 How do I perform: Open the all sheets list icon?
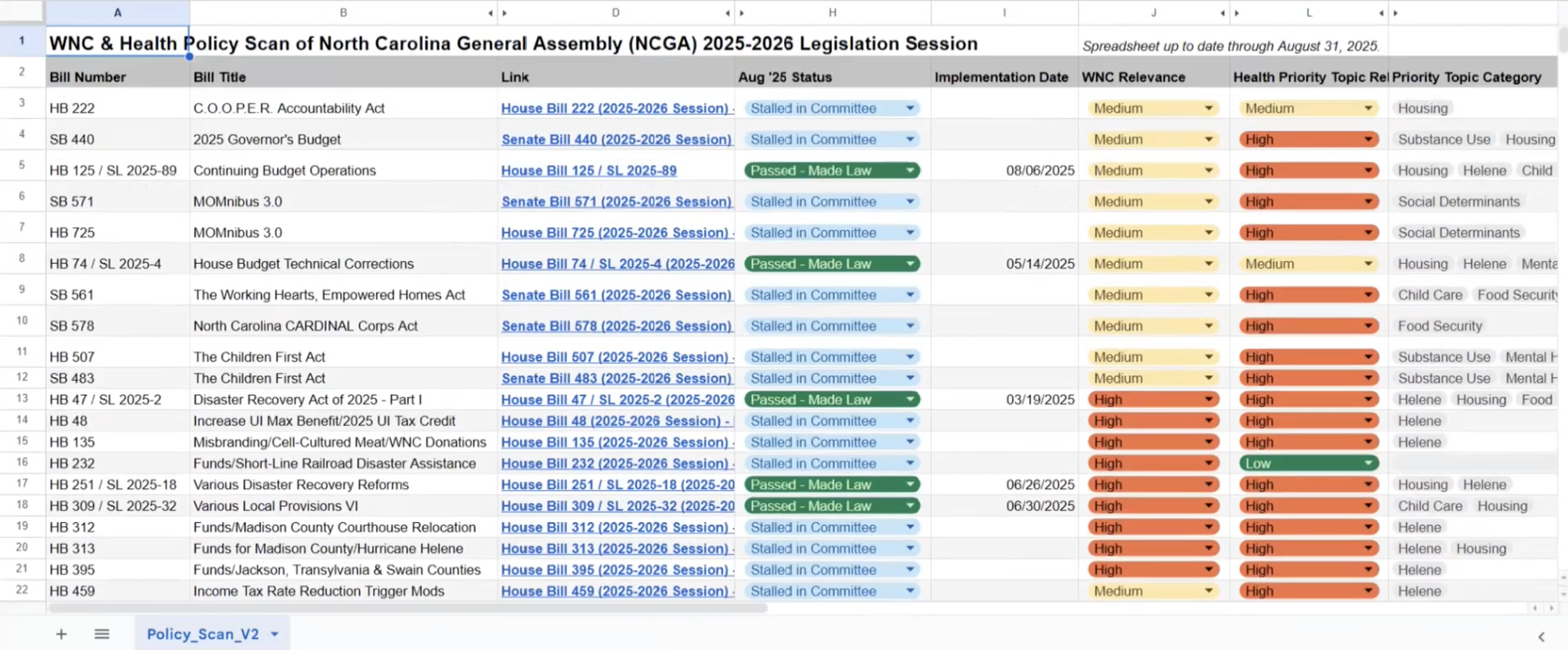pyautogui.click(x=102, y=634)
